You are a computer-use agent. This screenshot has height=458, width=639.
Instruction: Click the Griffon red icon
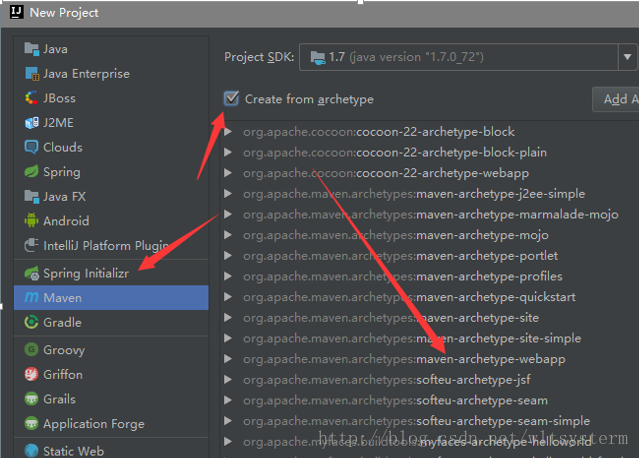pyautogui.click(x=31, y=374)
